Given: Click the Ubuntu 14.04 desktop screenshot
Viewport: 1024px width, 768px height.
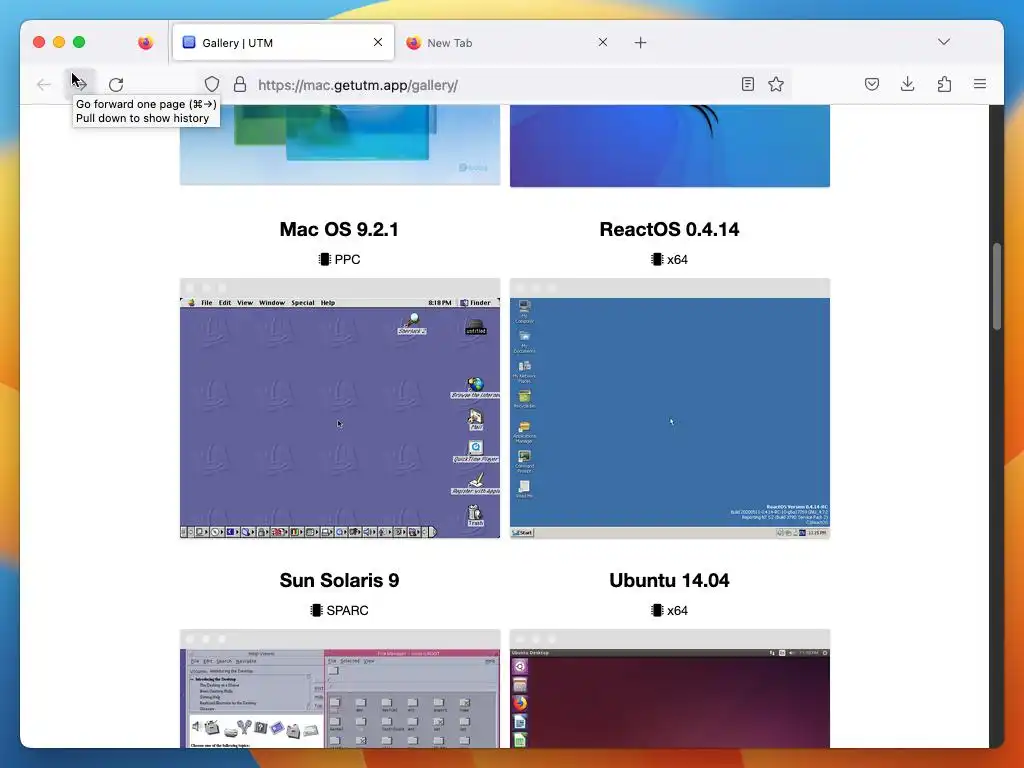Looking at the screenshot, I should 669,688.
